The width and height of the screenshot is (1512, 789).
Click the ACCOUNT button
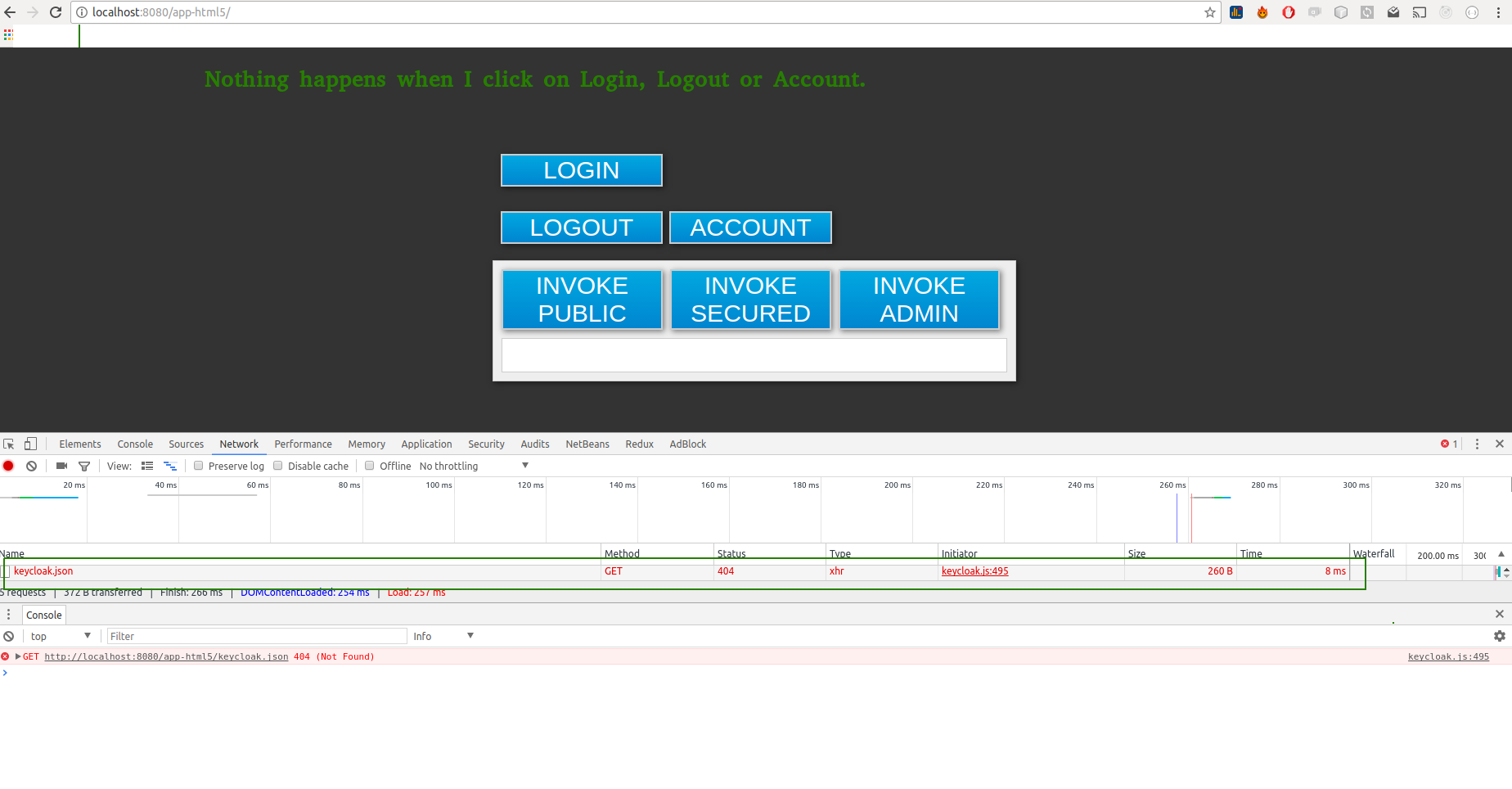pos(750,228)
